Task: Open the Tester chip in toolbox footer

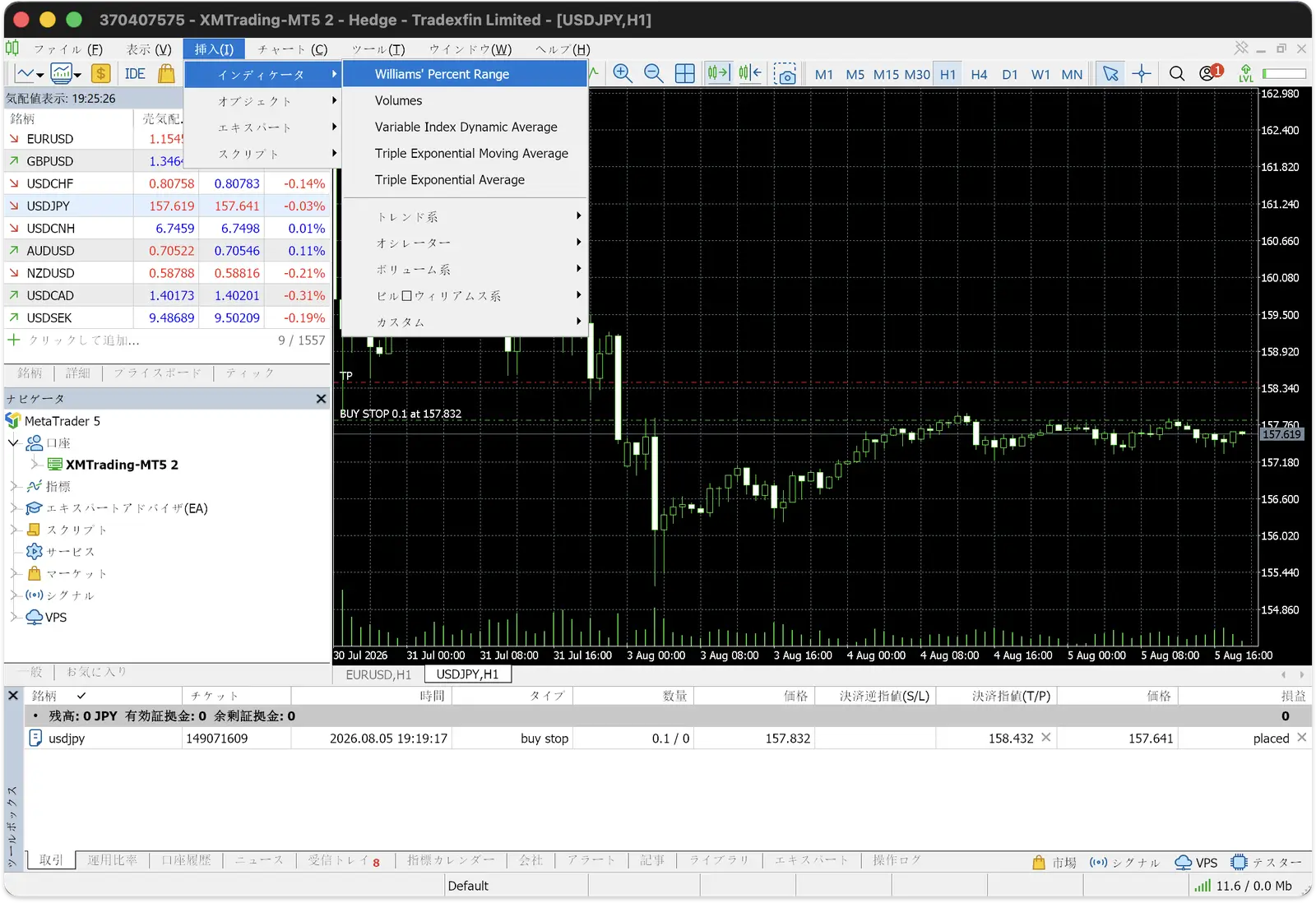Action: (1266, 863)
